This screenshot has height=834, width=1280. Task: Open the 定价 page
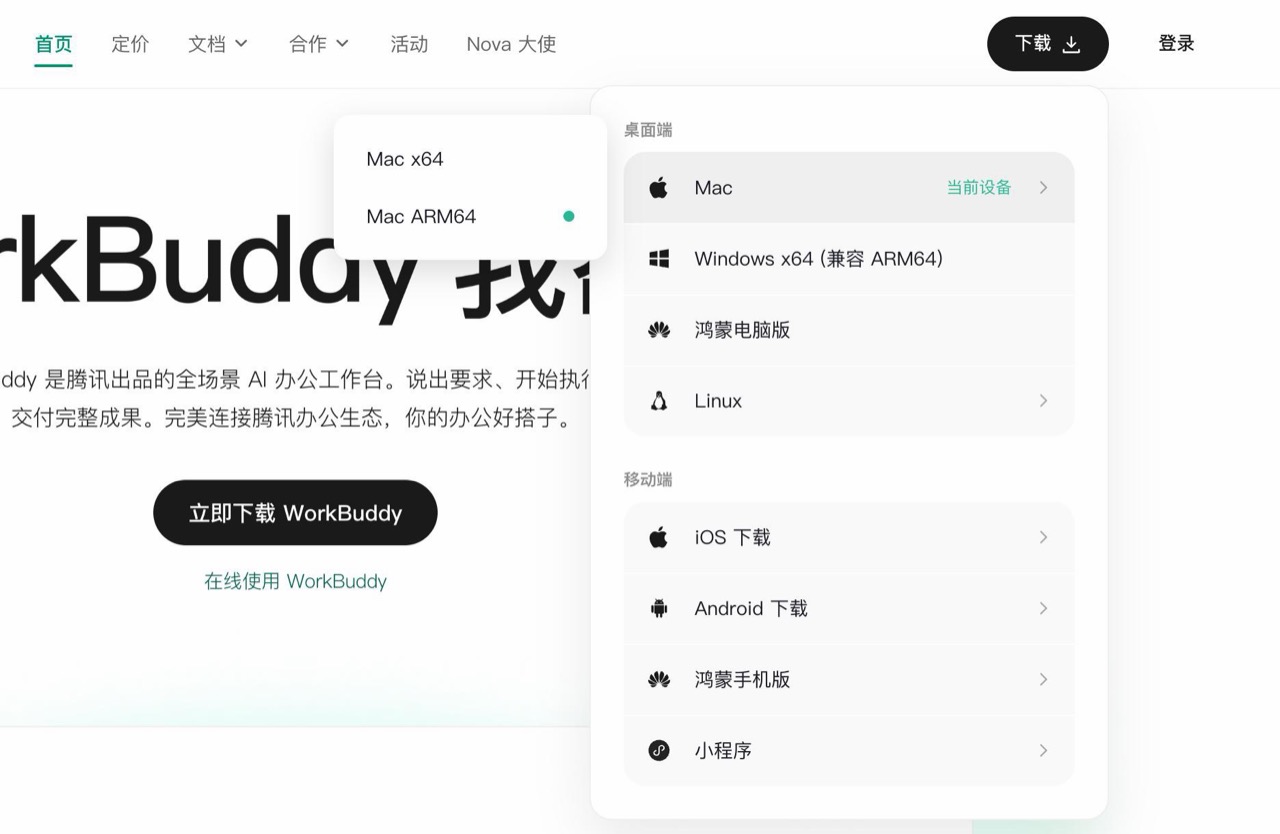tap(130, 44)
